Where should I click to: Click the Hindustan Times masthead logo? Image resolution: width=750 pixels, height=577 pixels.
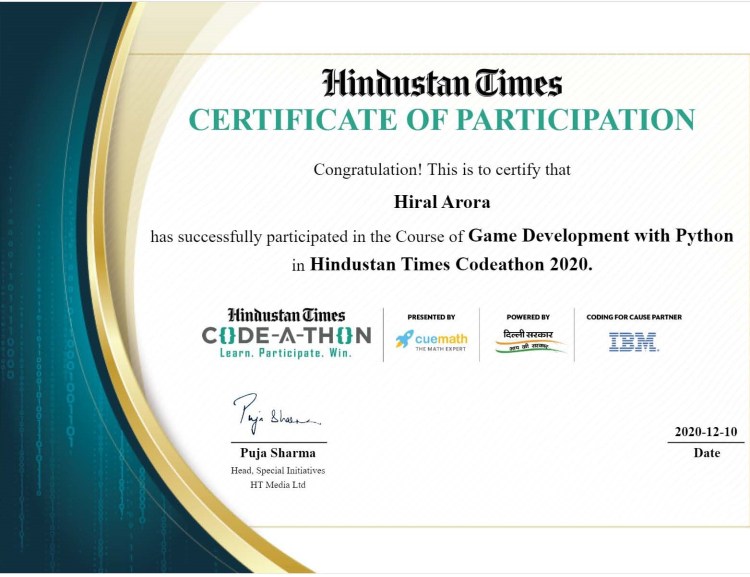coord(441,82)
